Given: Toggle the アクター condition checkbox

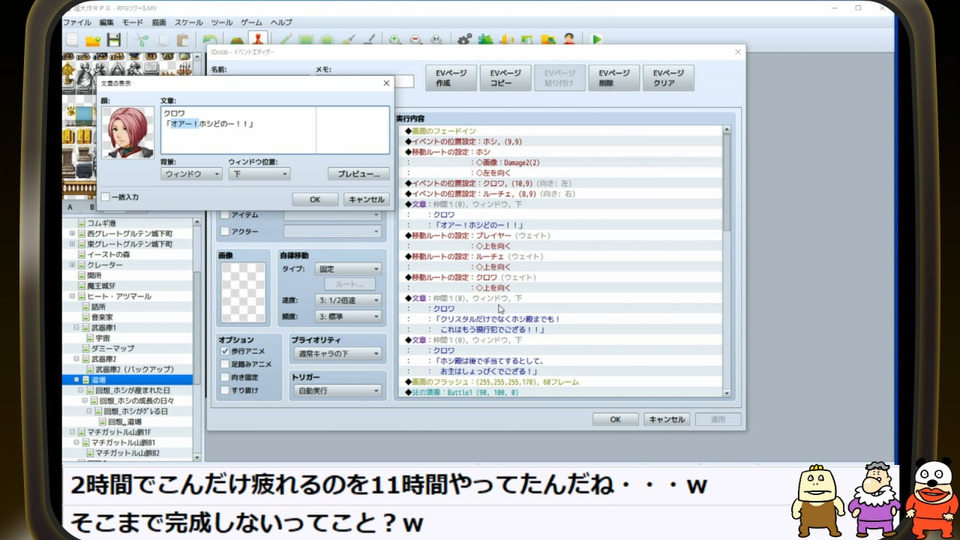Looking at the screenshot, I should click(x=225, y=231).
